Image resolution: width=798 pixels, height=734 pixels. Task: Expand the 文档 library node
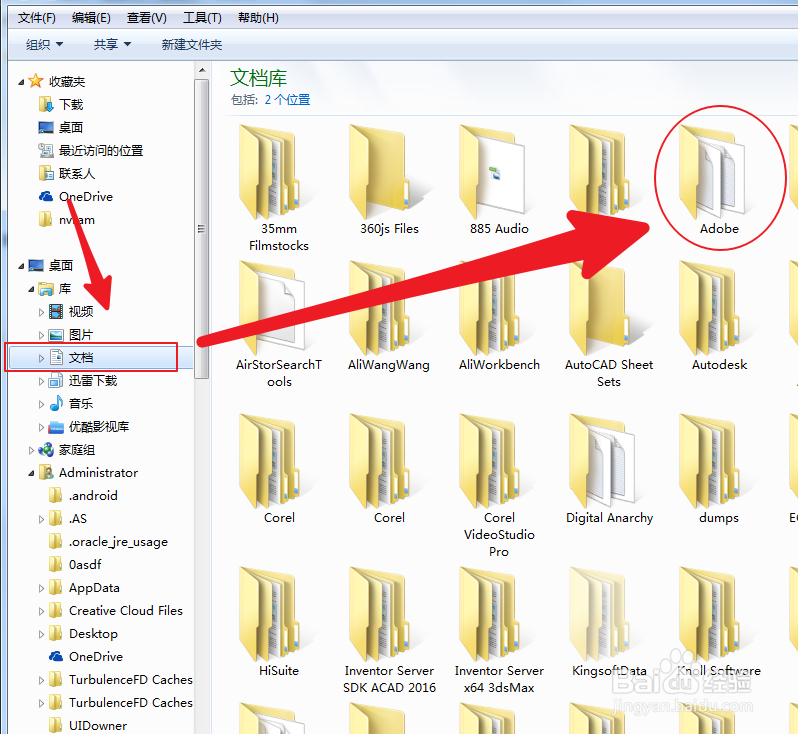click(41, 358)
